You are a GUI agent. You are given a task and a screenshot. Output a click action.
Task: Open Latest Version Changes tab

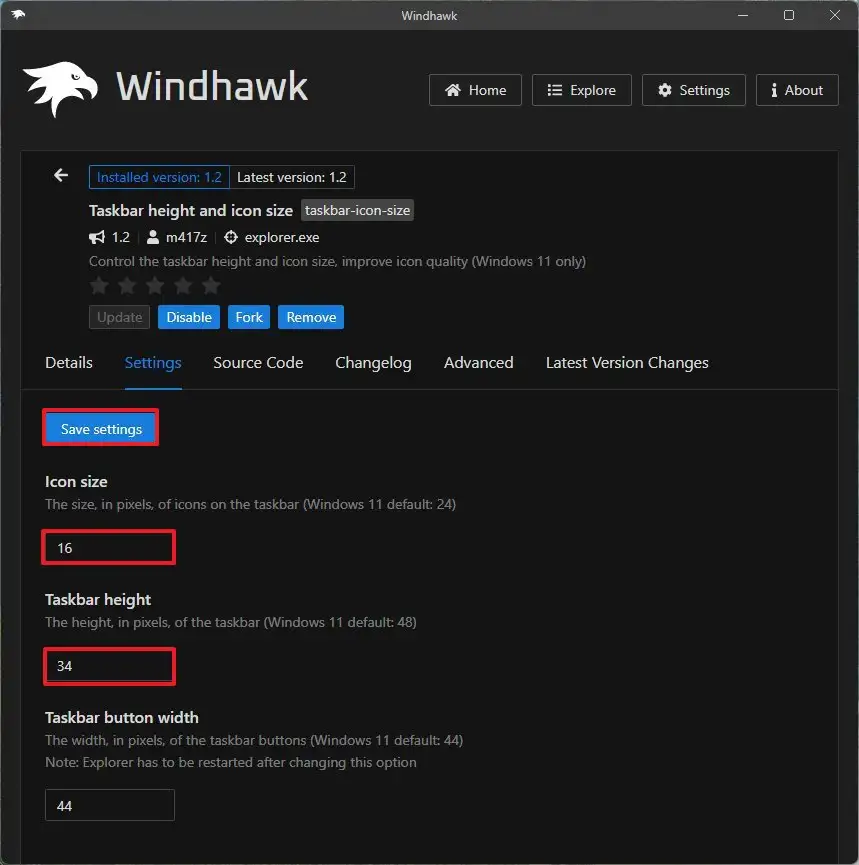[627, 362]
